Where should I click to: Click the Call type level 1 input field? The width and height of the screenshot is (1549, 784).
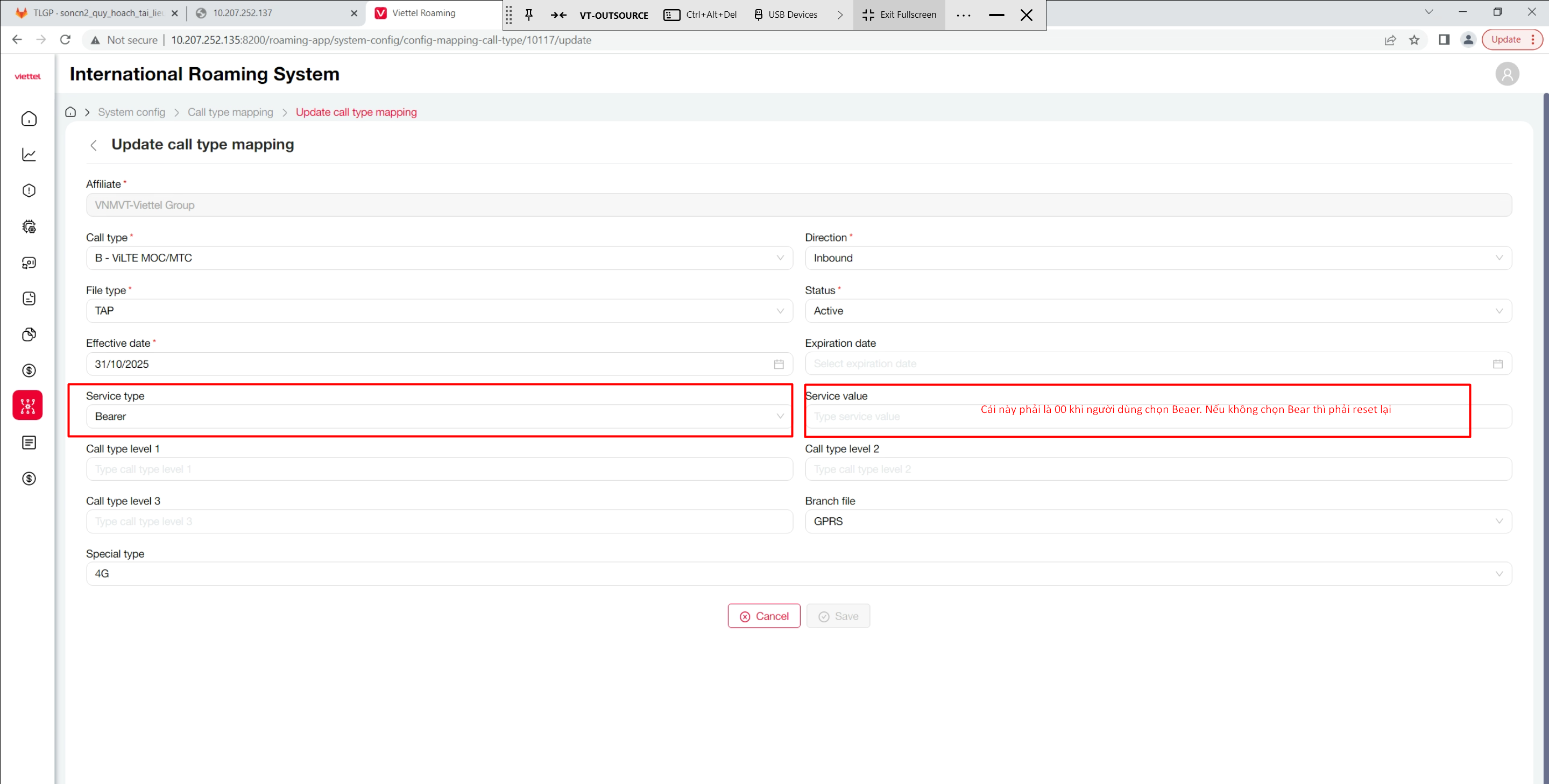pos(439,469)
